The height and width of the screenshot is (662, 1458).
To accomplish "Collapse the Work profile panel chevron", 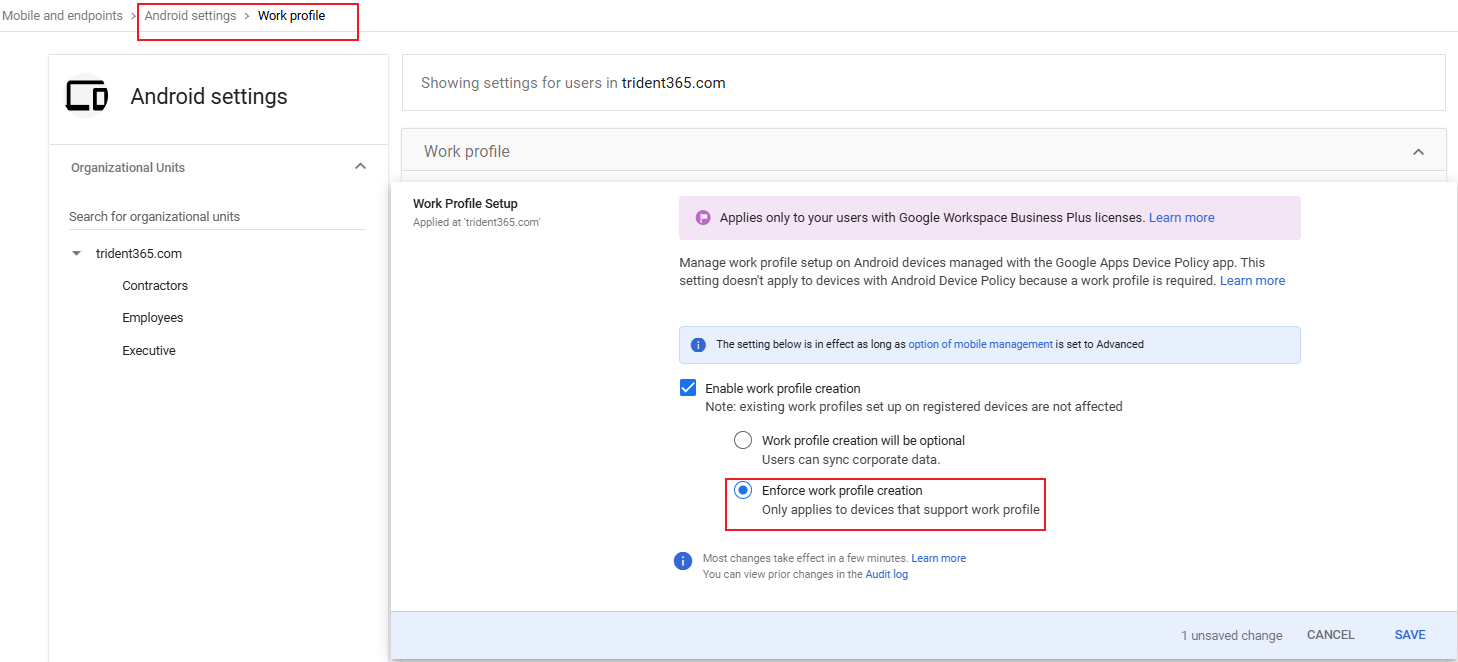I will click(x=1417, y=152).
